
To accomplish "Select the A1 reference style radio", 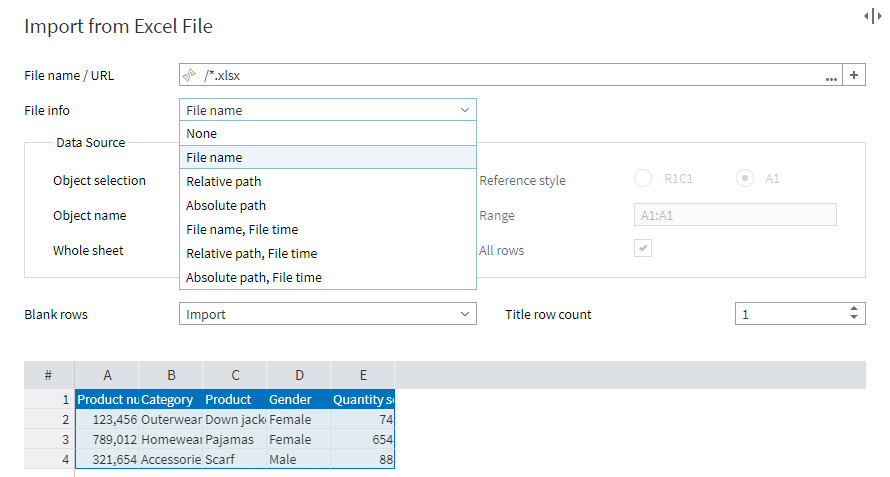I will (x=744, y=179).
